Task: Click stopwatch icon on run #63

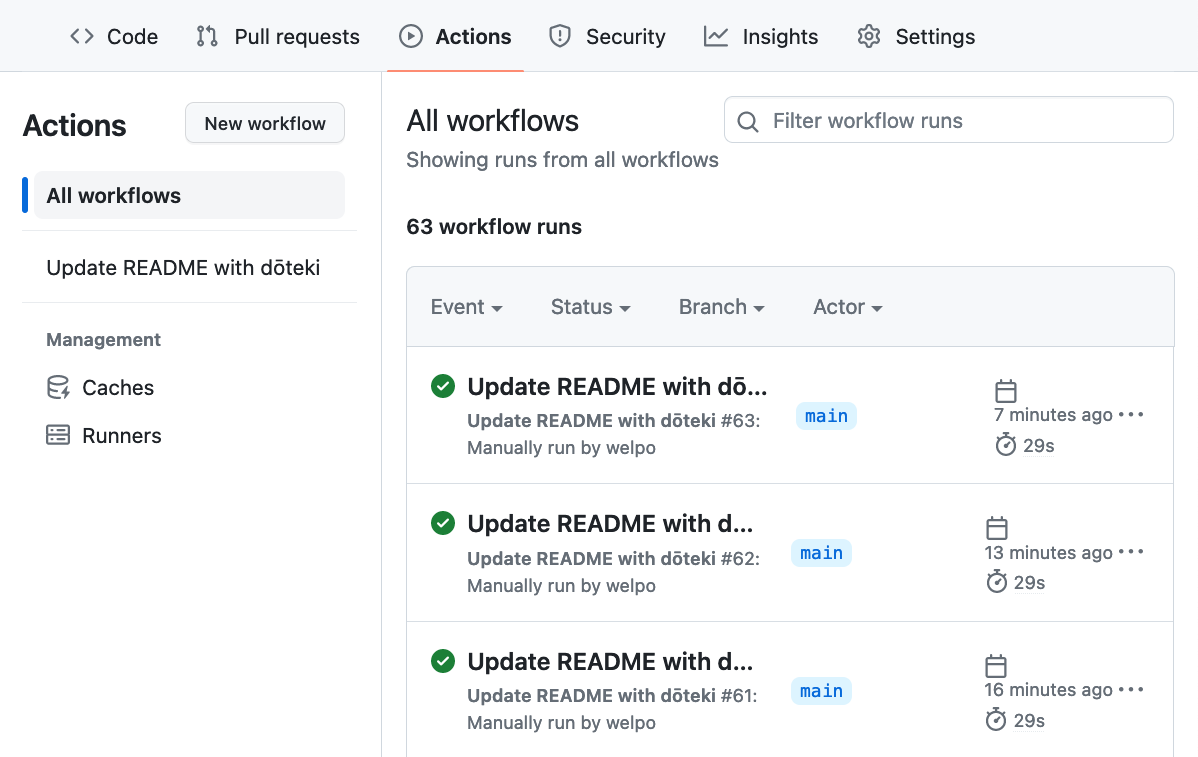Action: (1005, 445)
